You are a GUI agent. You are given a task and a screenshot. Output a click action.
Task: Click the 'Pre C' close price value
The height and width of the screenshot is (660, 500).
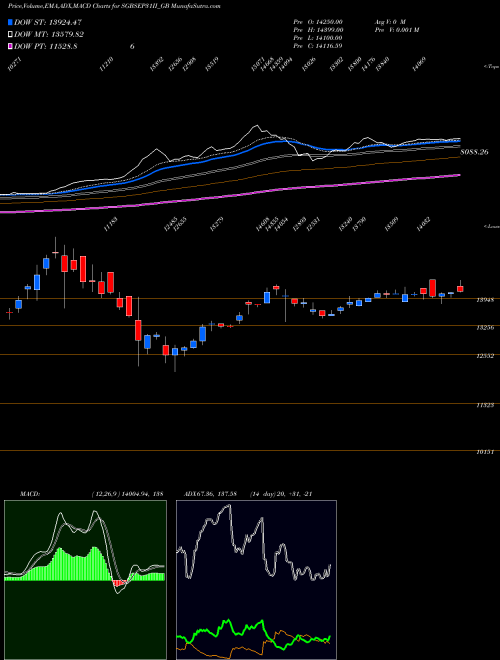click(319, 46)
